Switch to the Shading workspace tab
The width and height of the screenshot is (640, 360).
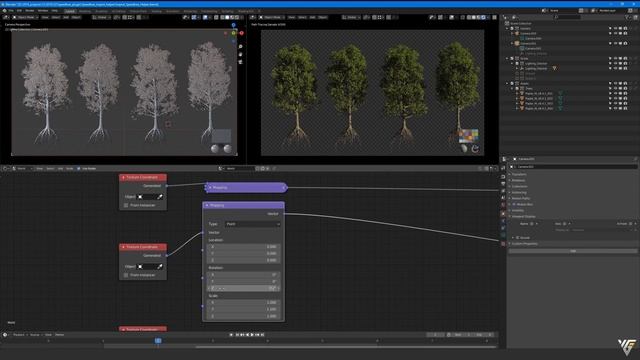(x=156, y=11)
